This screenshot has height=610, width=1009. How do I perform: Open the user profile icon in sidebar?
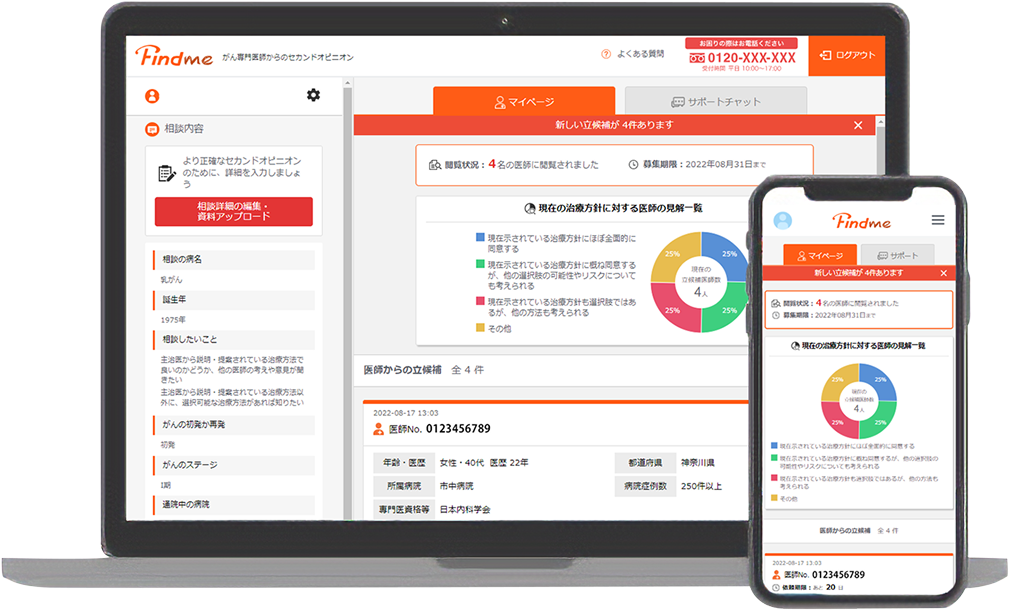click(152, 96)
